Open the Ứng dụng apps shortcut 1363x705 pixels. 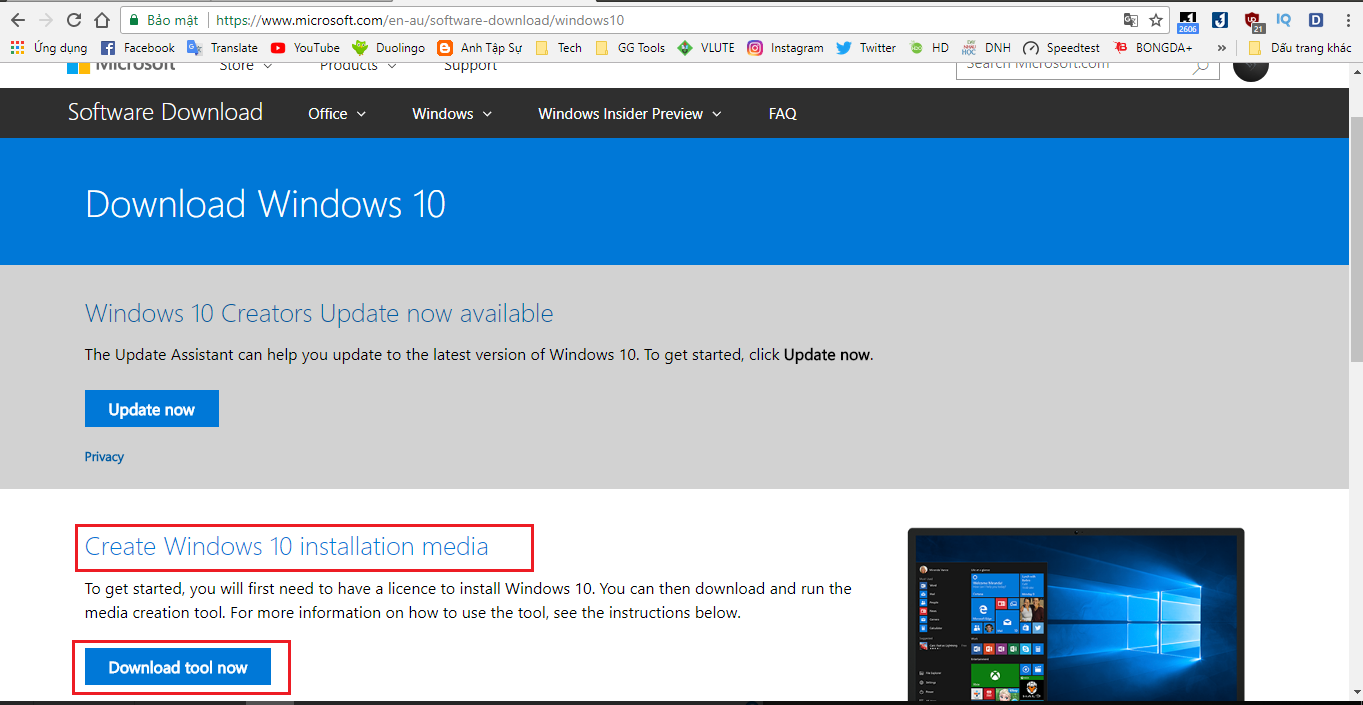49,48
